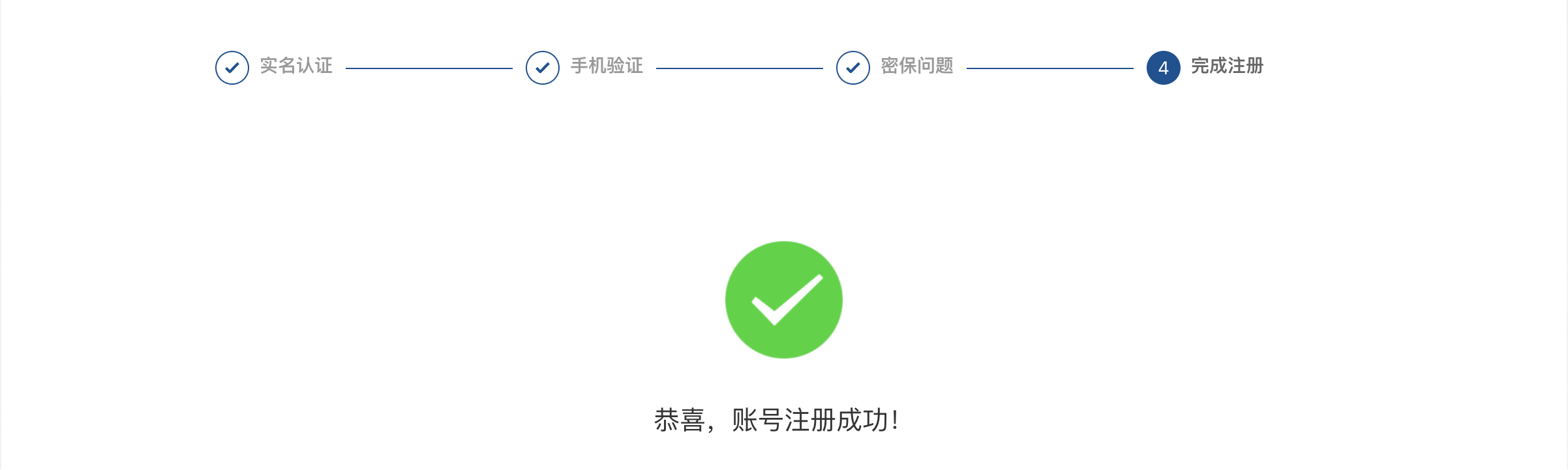
Task: Click connector line between 实名认证 and 手机验证
Action: pos(429,68)
